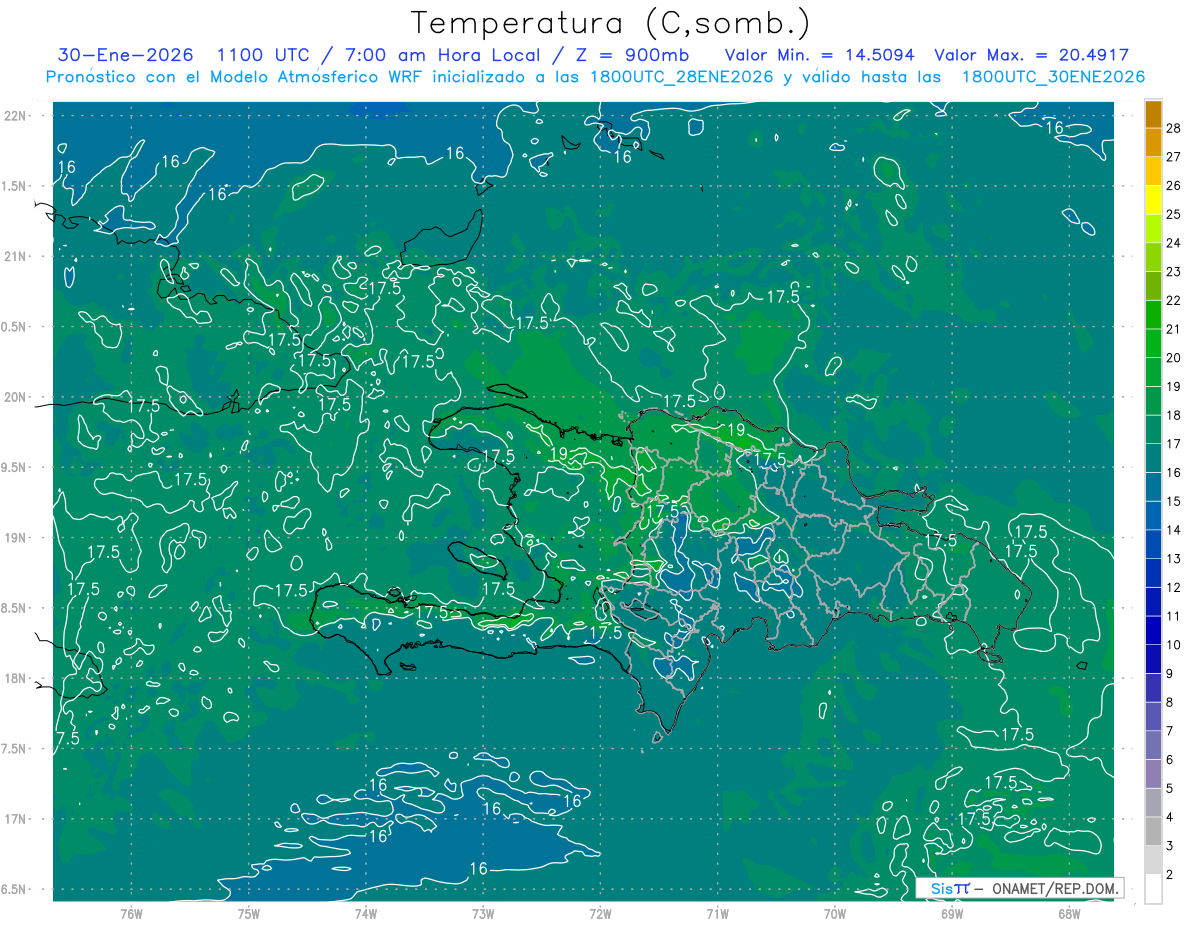Click the date text '30-Ene-2026'

(125, 55)
